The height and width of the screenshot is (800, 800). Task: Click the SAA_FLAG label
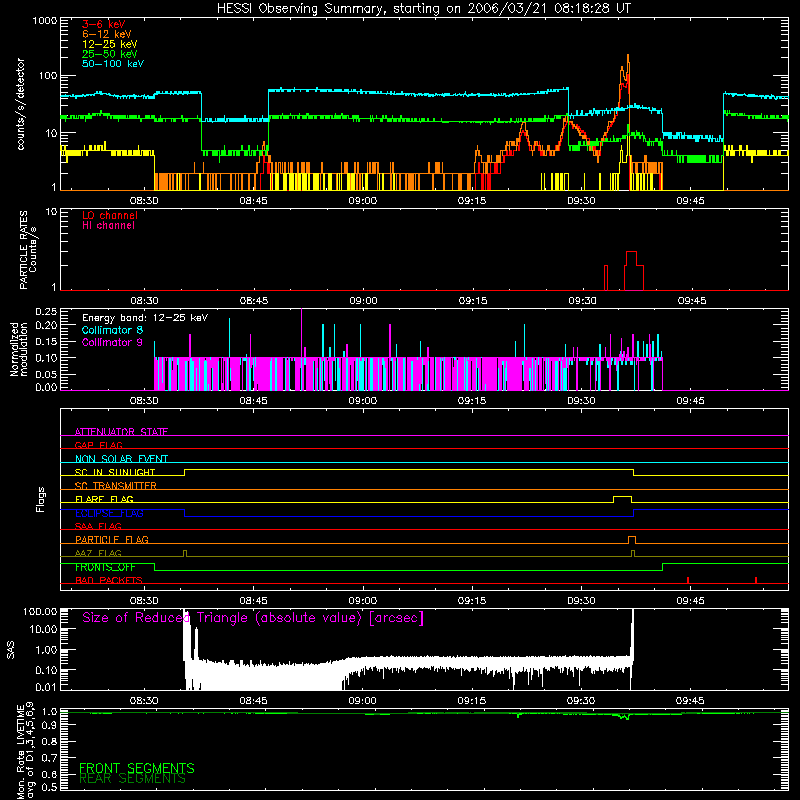[x=98, y=526]
